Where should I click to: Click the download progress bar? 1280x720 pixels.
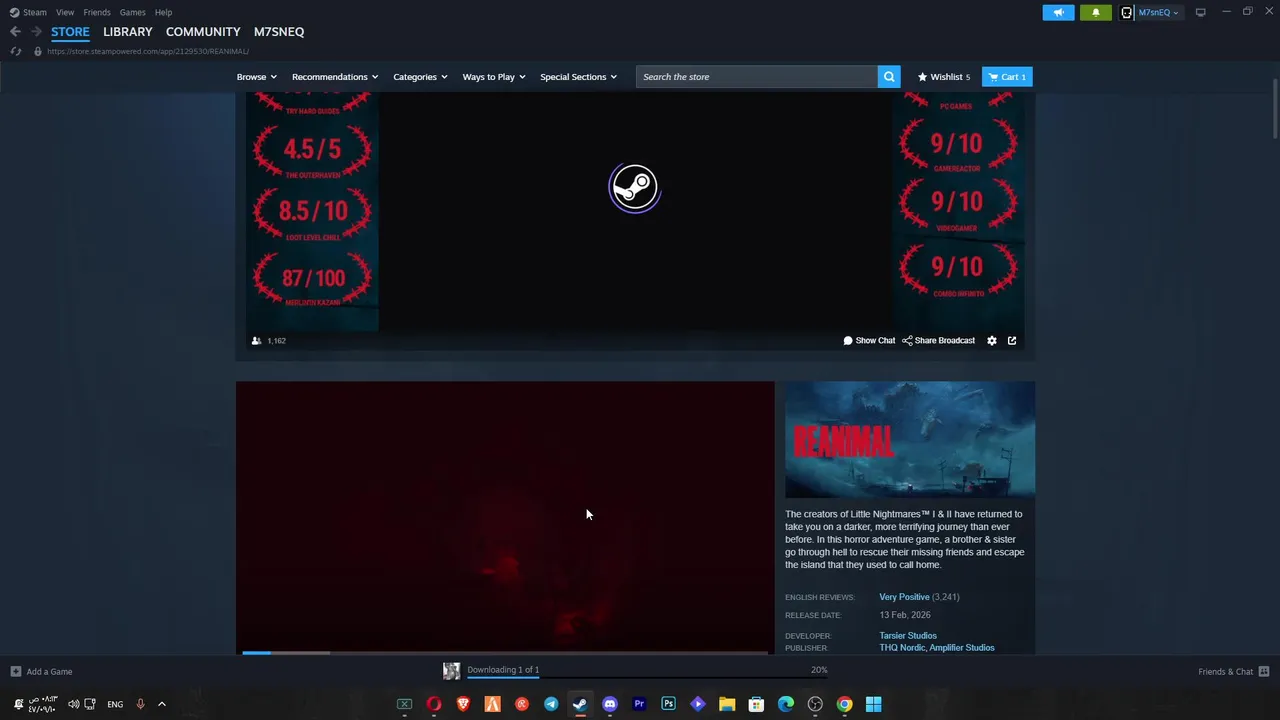[x=647, y=677]
